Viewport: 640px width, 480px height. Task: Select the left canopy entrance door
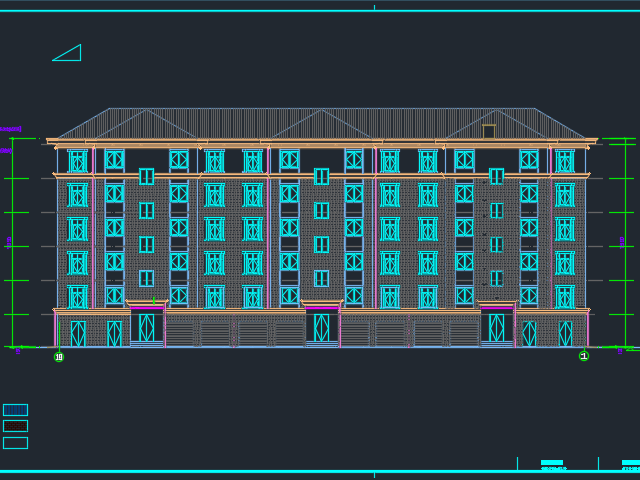coord(147,327)
